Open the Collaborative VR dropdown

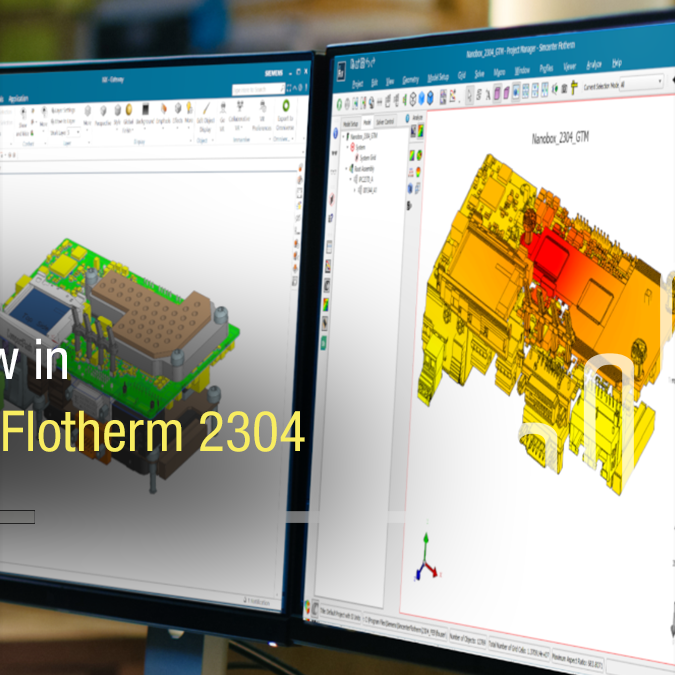(x=239, y=116)
